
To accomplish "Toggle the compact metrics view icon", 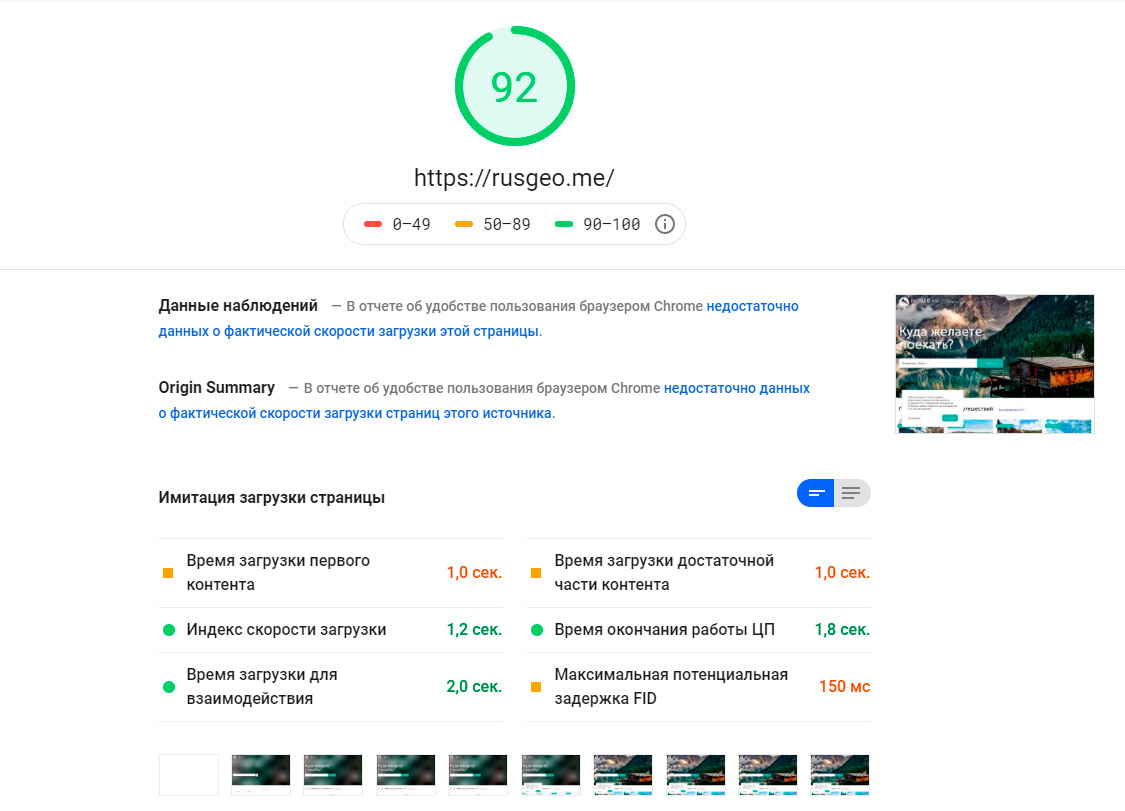I will pyautogui.click(x=815, y=492).
